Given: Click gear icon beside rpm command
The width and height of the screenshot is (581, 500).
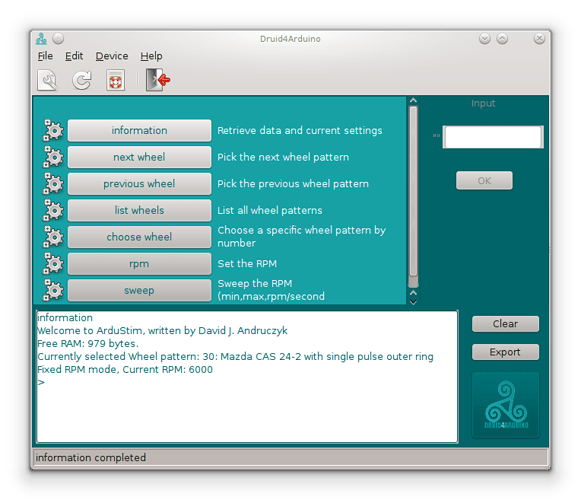Looking at the screenshot, I should point(53,264).
